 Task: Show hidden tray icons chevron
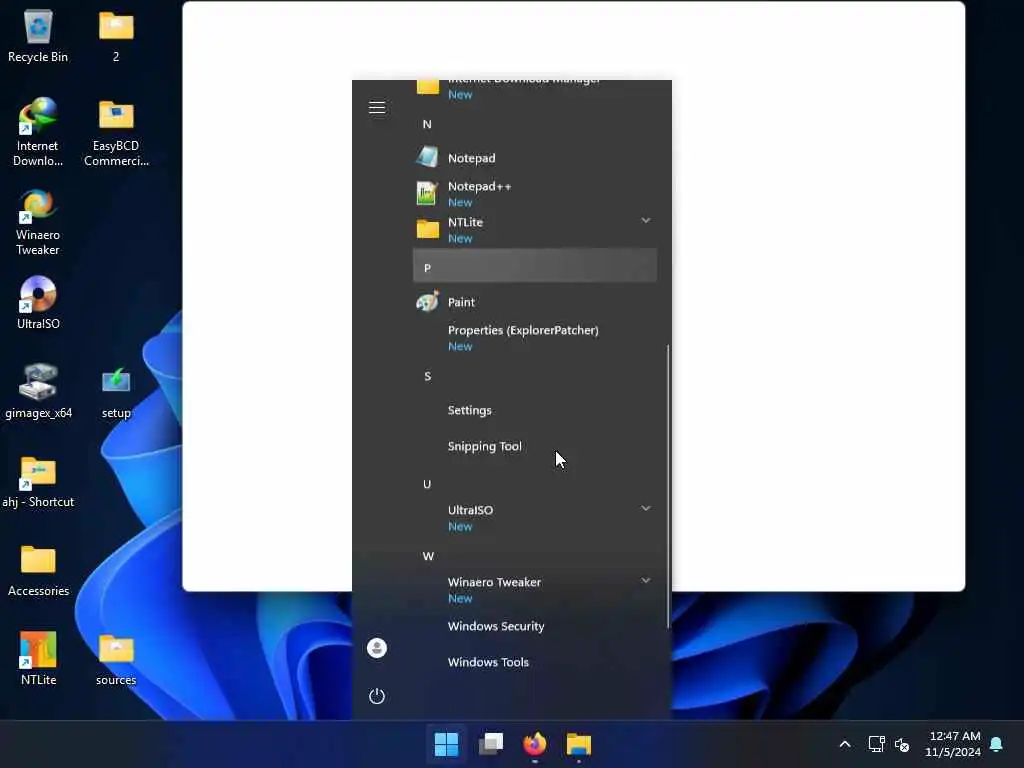[844, 744]
